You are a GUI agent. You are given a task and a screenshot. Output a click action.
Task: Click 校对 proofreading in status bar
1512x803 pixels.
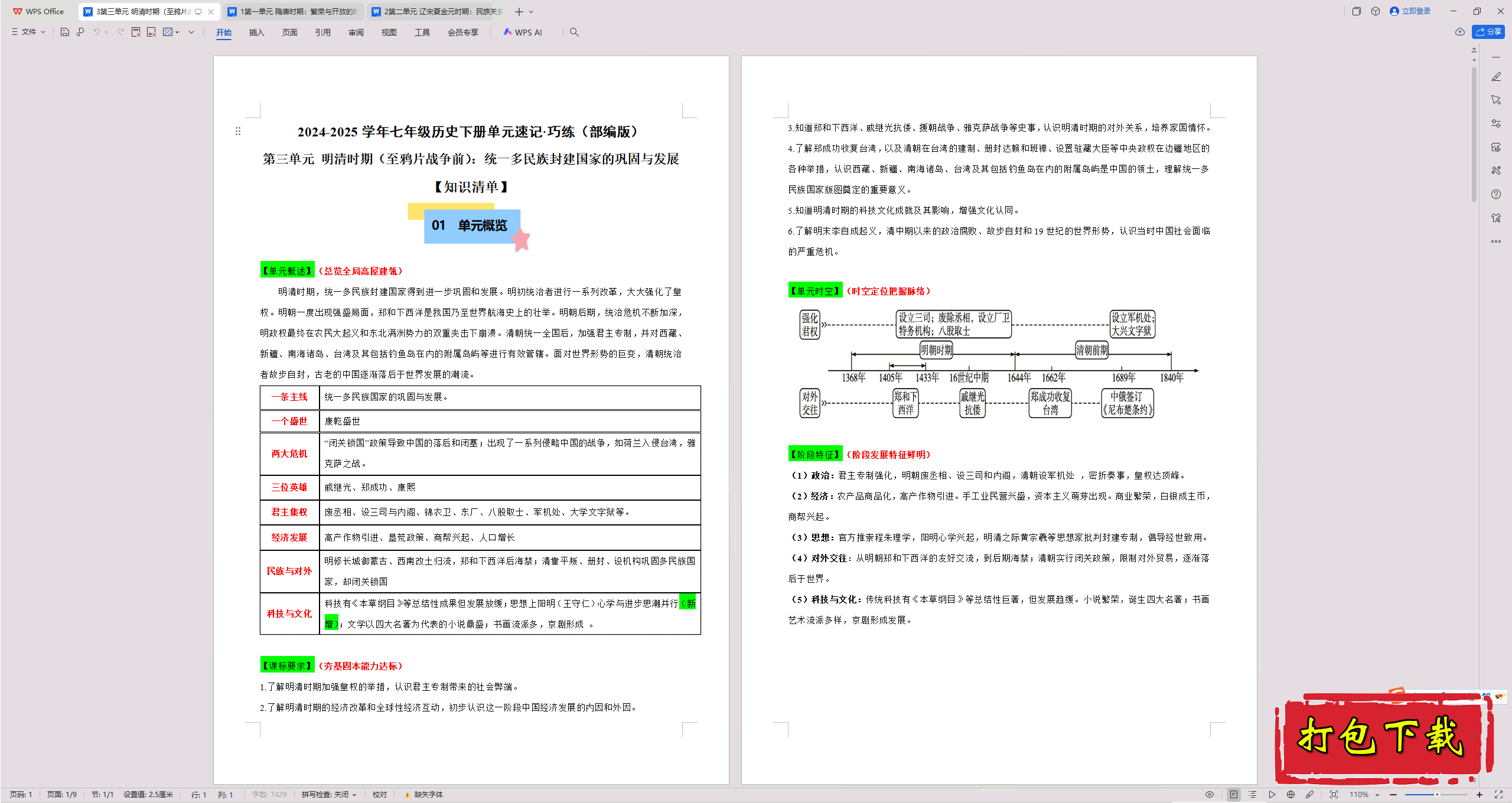pyautogui.click(x=379, y=795)
